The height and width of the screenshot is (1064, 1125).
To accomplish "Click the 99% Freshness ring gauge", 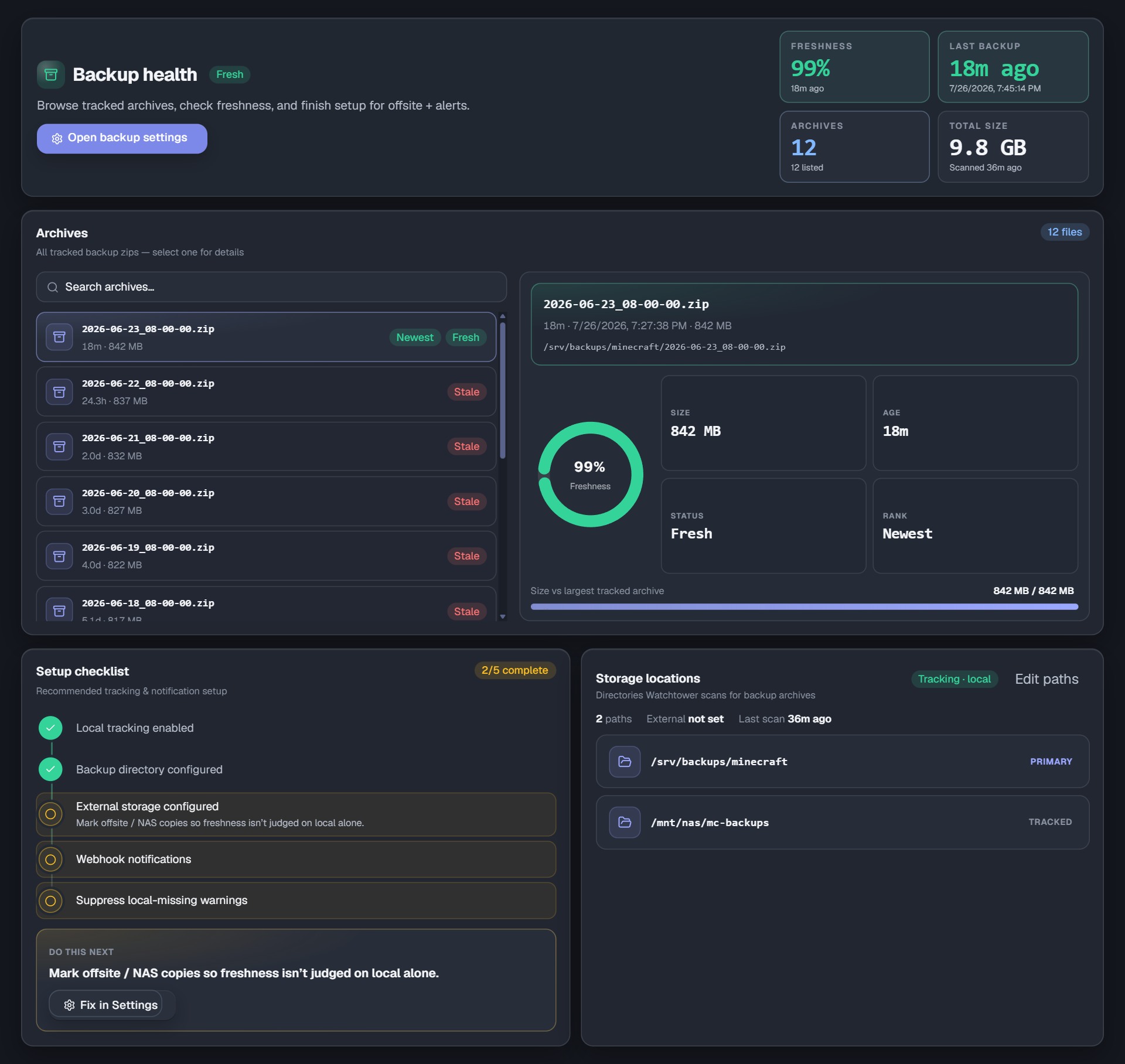I will (591, 475).
